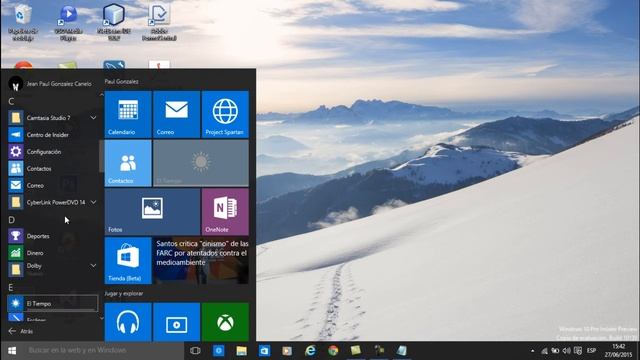The height and width of the screenshot is (360, 640).
Task: Click the apps list scrollbar thumb
Action: [x=102, y=157]
